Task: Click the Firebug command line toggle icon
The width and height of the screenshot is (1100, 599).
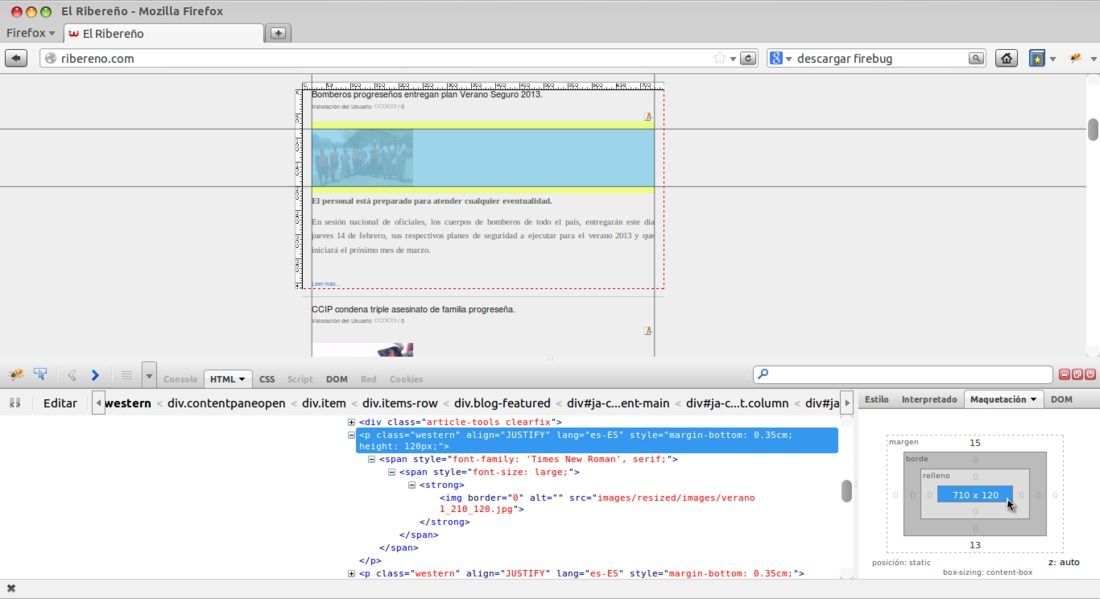Action: pyautogui.click(x=126, y=376)
